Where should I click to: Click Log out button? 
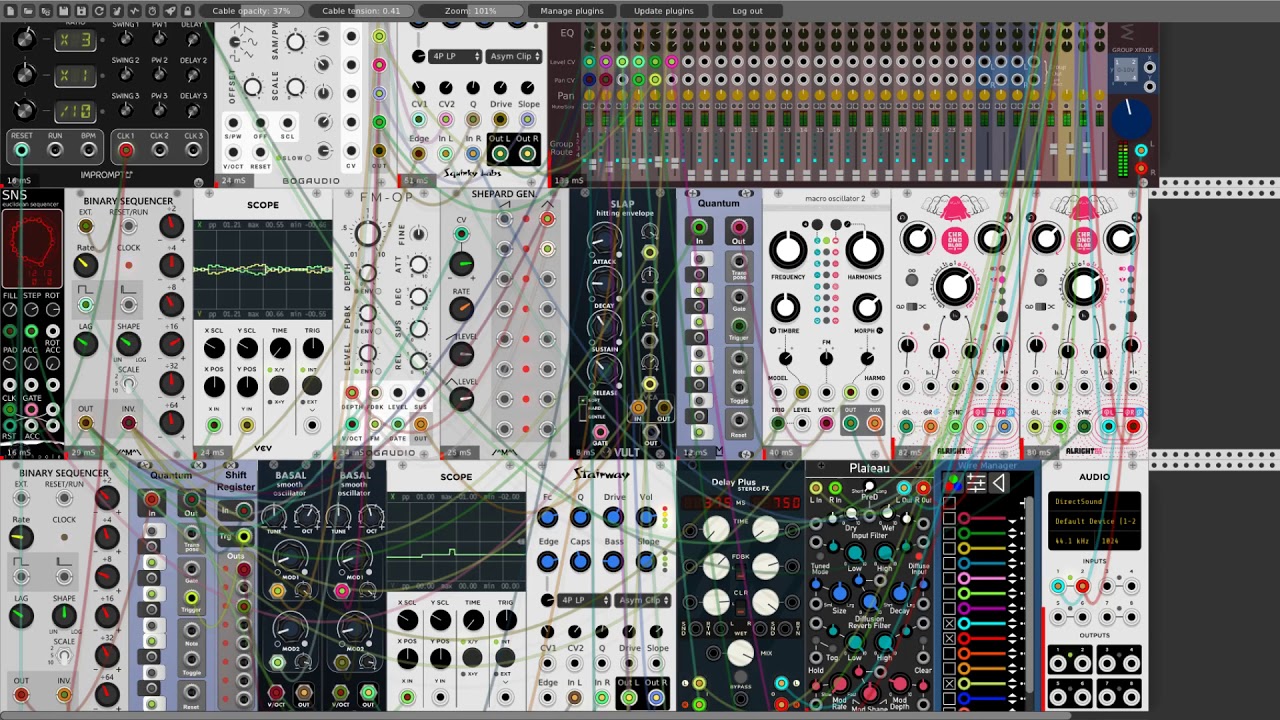[x=747, y=11]
